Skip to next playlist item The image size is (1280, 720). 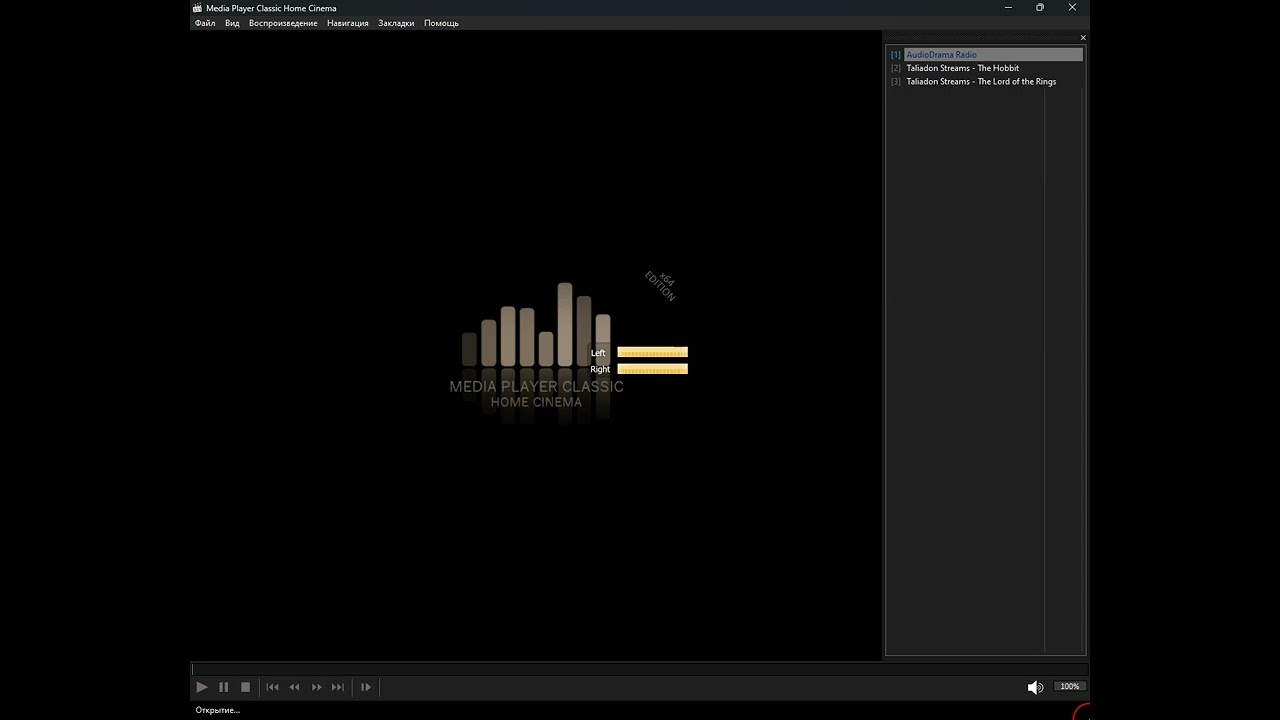coord(338,687)
